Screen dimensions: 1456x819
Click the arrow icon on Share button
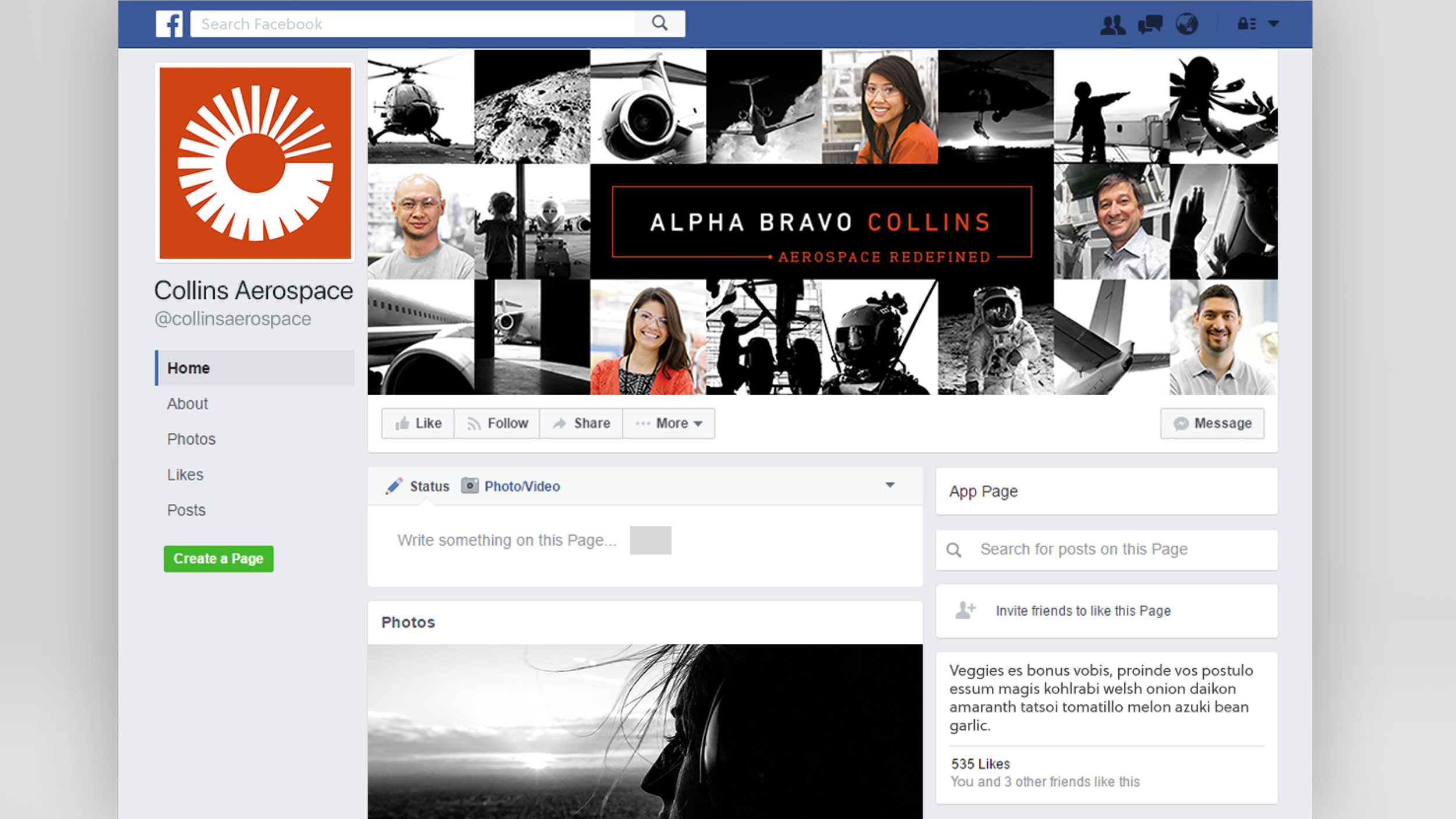pyautogui.click(x=560, y=423)
